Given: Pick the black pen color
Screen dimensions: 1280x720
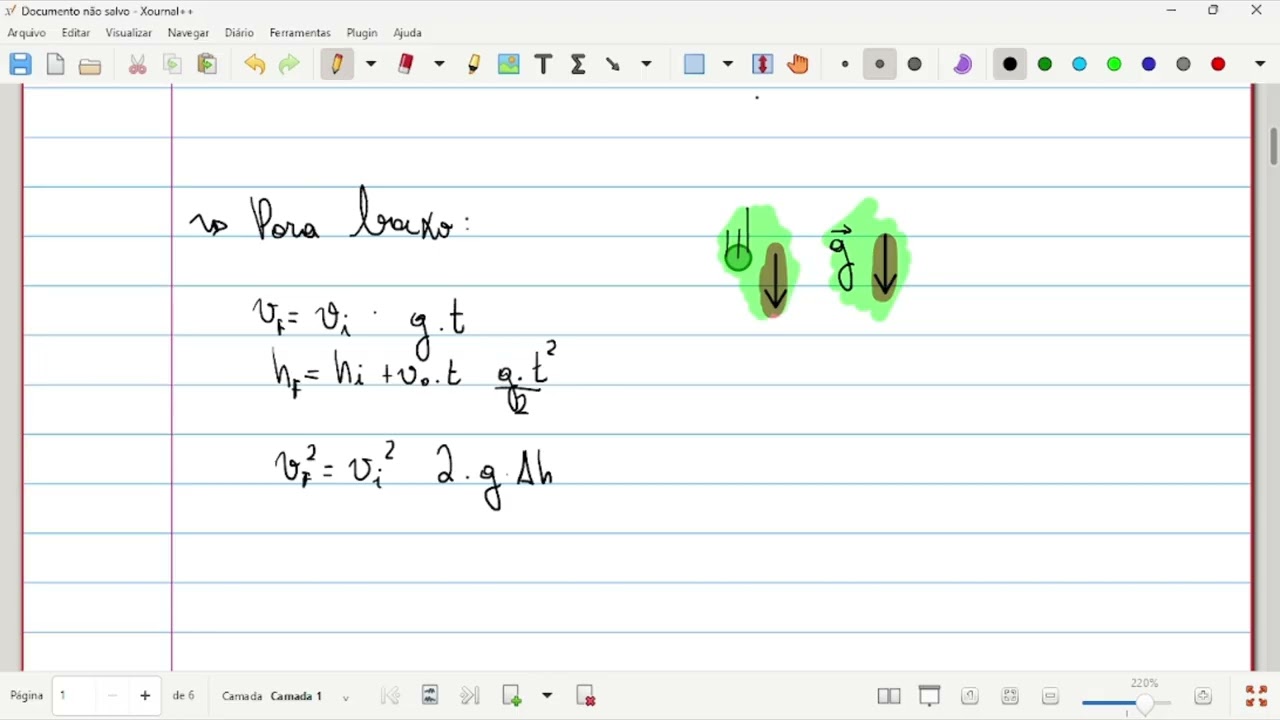Looking at the screenshot, I should click(x=1010, y=64).
